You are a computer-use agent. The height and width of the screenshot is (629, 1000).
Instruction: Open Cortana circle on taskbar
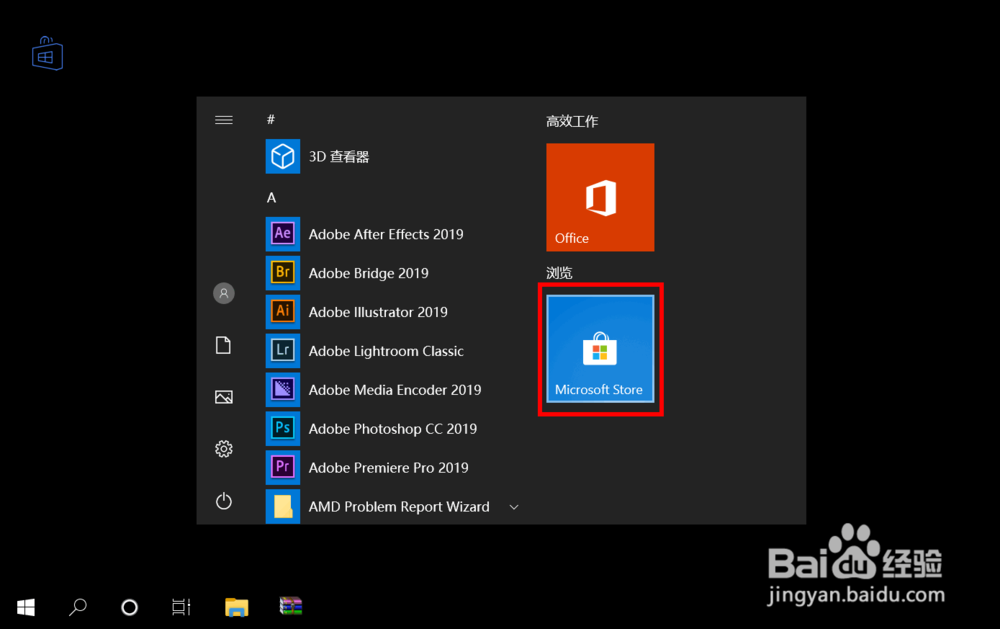coord(129,607)
